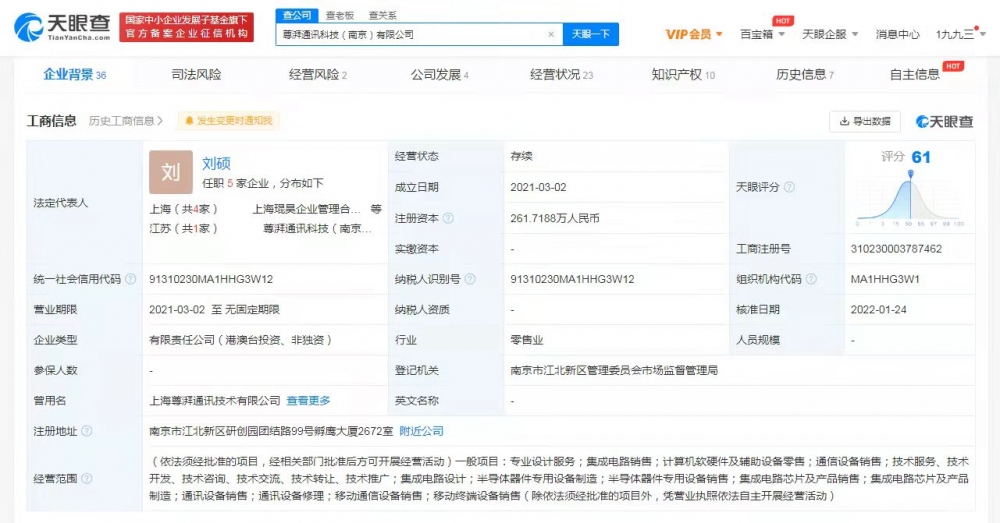Open the VIP会员 dropdown menu

tap(694, 34)
